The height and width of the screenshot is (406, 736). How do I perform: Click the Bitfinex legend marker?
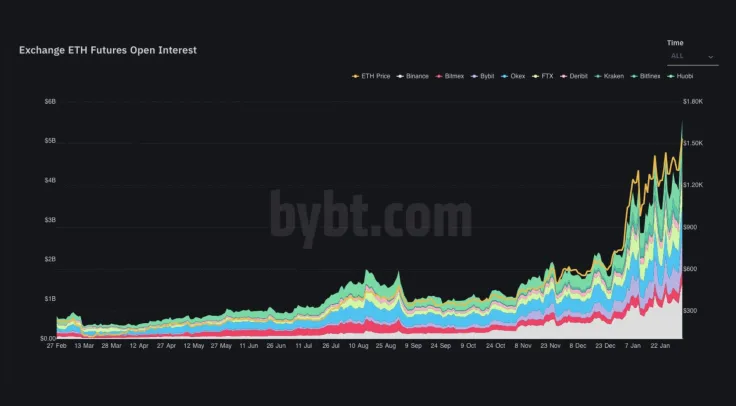click(x=632, y=76)
